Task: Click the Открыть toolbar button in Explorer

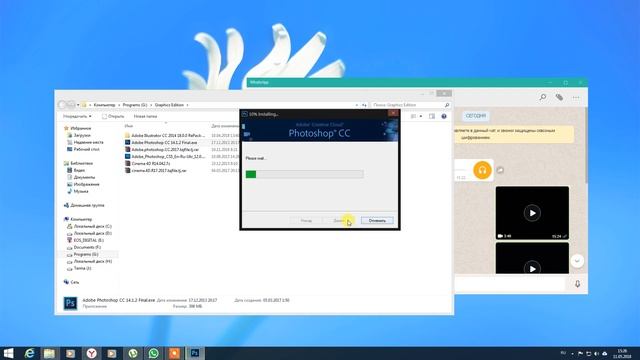Action: (x=113, y=116)
